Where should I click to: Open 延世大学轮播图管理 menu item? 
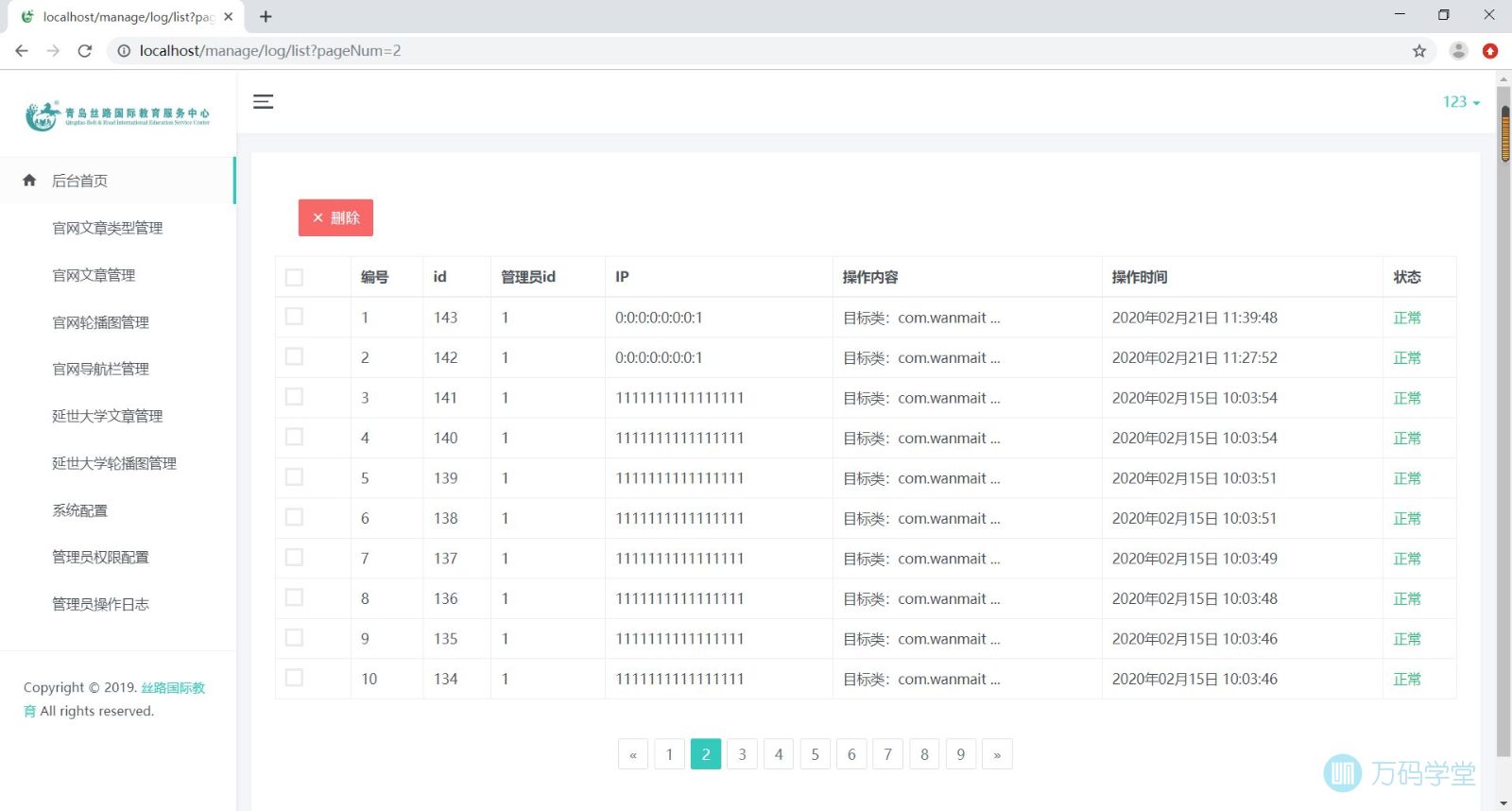[114, 463]
